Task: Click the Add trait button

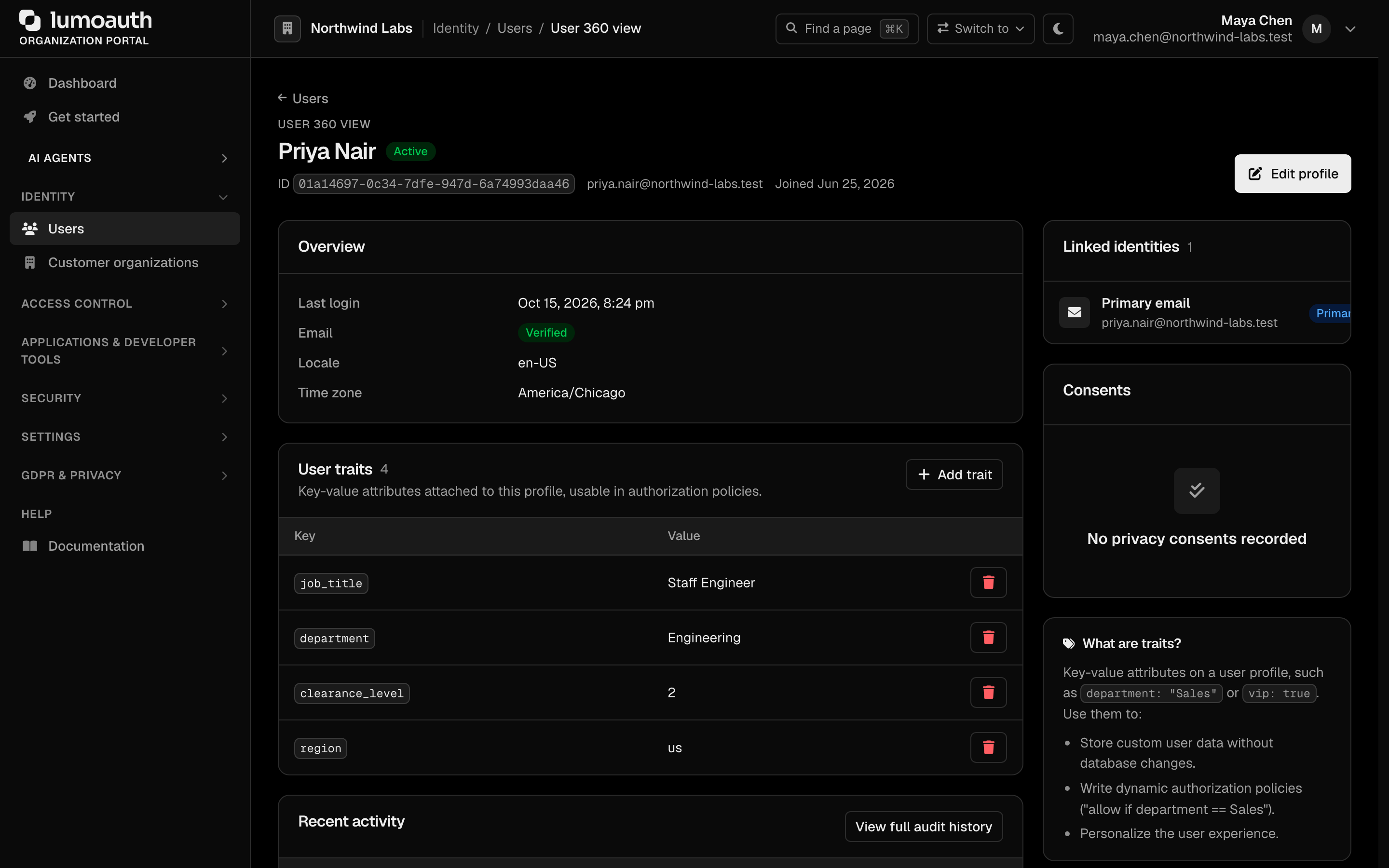Action: pos(954,475)
